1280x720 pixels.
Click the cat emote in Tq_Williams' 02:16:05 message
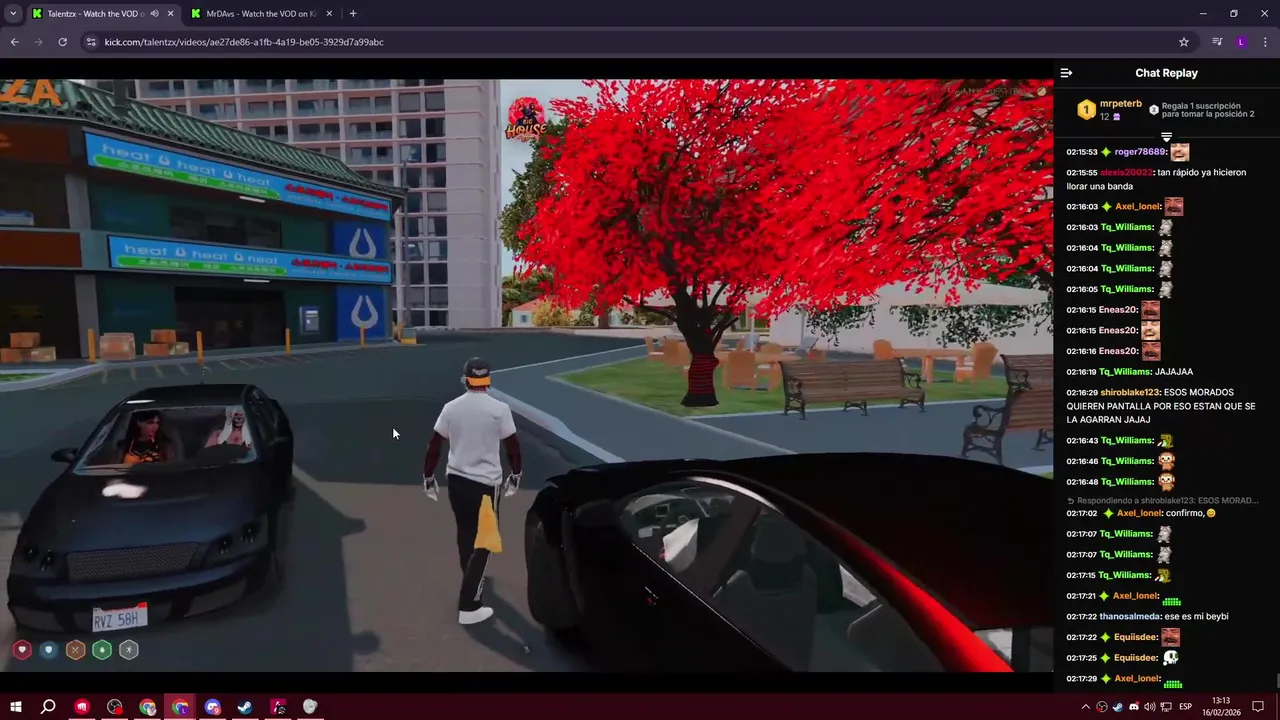pos(1164,289)
